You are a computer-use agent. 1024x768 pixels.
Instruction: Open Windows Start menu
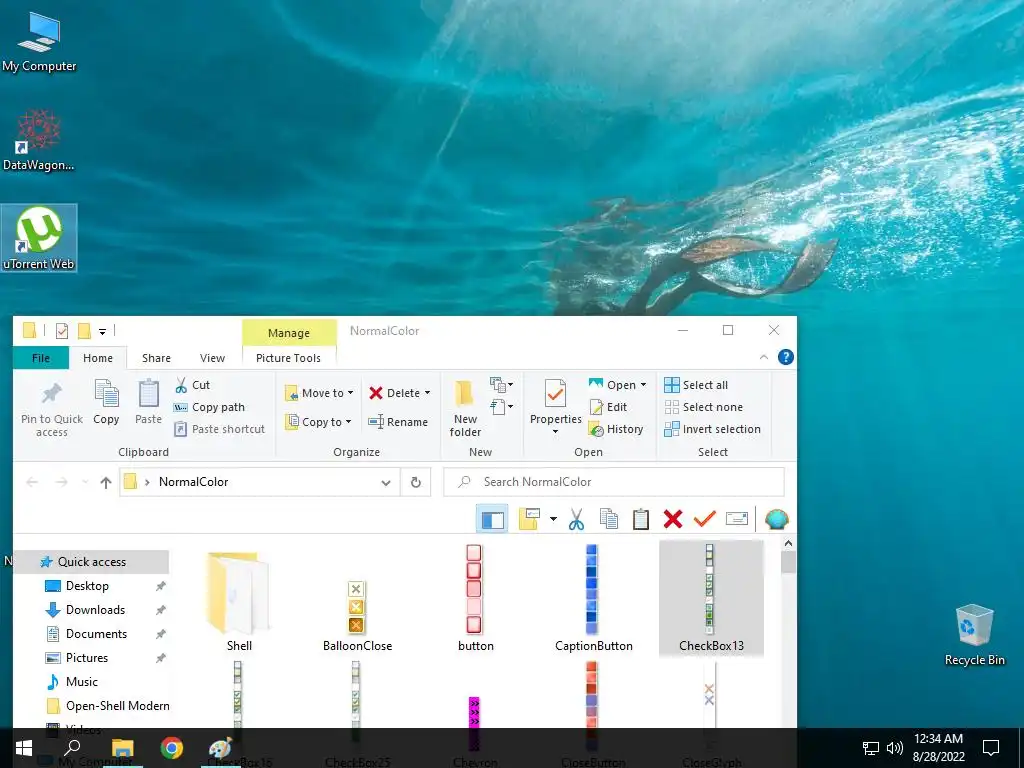tap(24, 748)
